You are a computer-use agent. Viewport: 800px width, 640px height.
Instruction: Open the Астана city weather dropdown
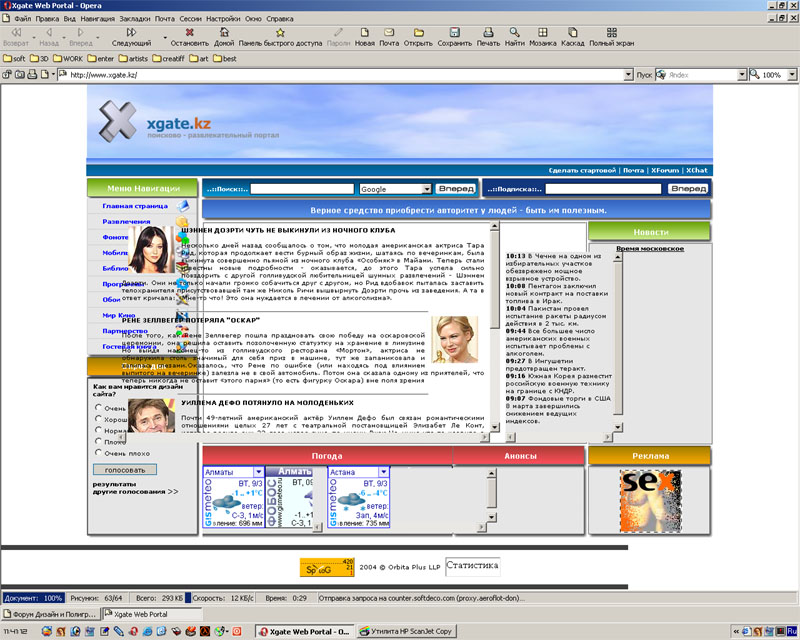tap(384, 472)
